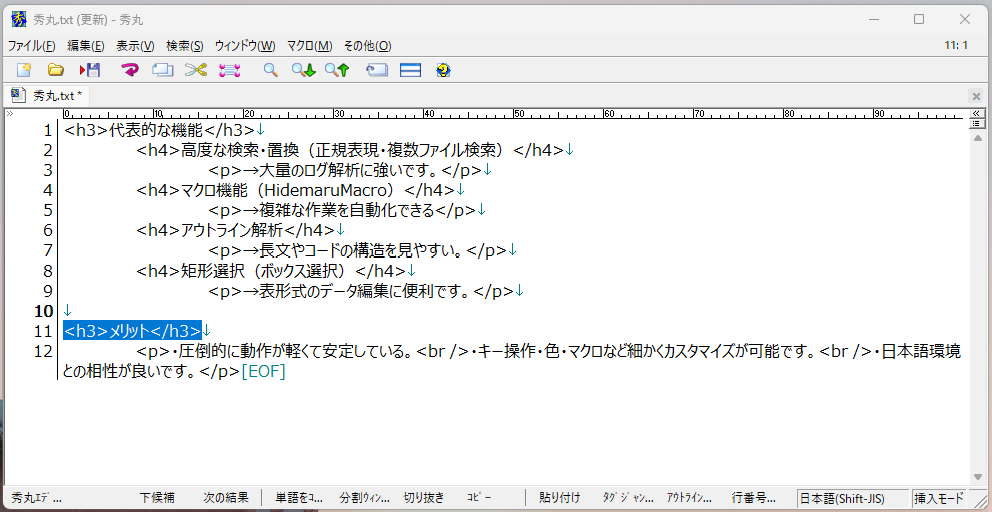Split the window using the blue bars icon

point(411,70)
